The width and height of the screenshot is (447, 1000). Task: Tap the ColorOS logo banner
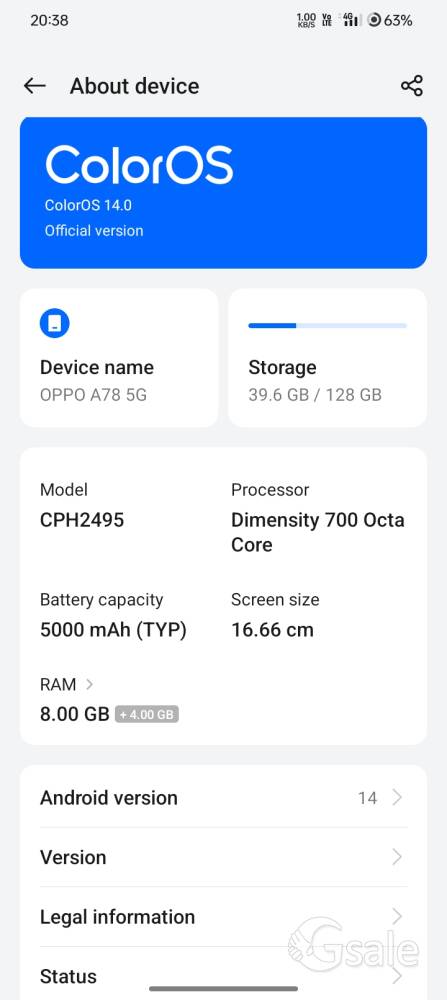[x=223, y=193]
